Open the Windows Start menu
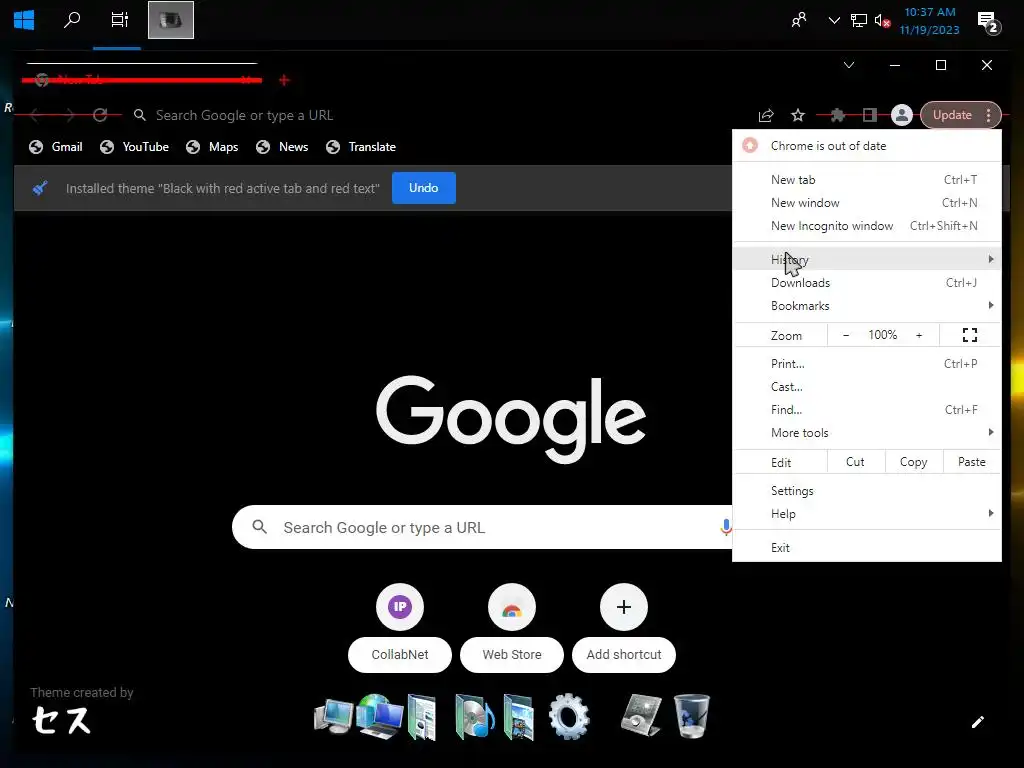Screen dimensions: 1024x768 tap(24, 20)
